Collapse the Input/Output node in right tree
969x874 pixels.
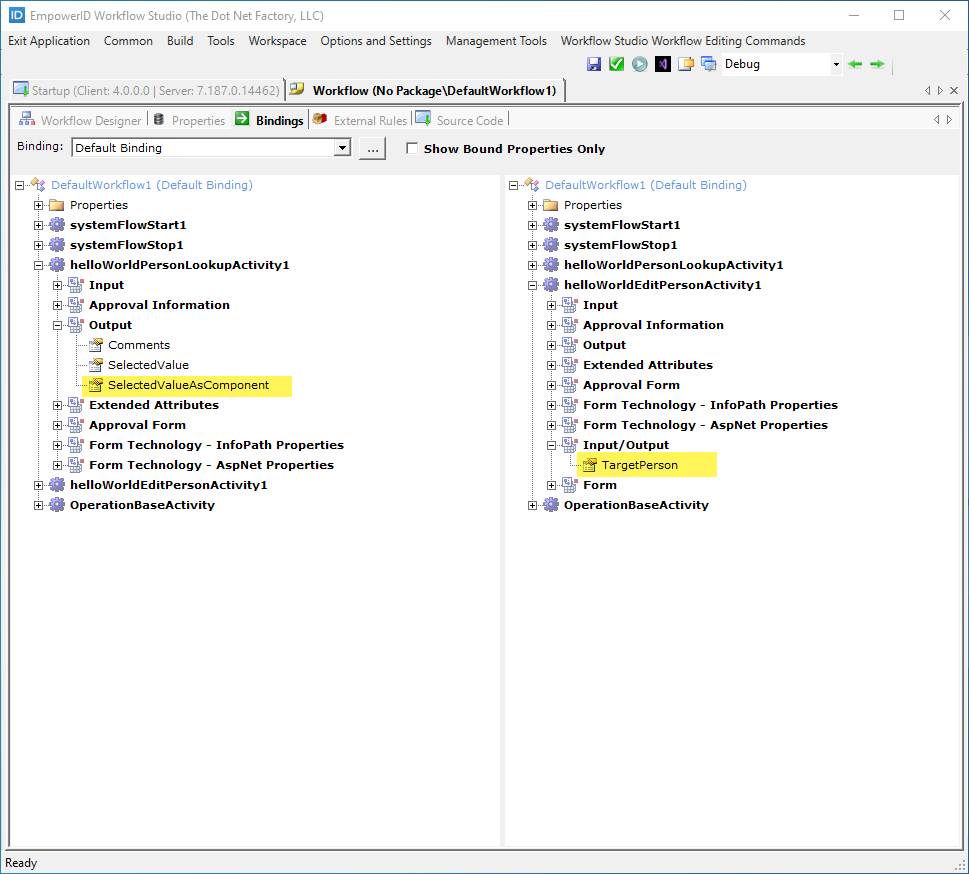click(552, 445)
